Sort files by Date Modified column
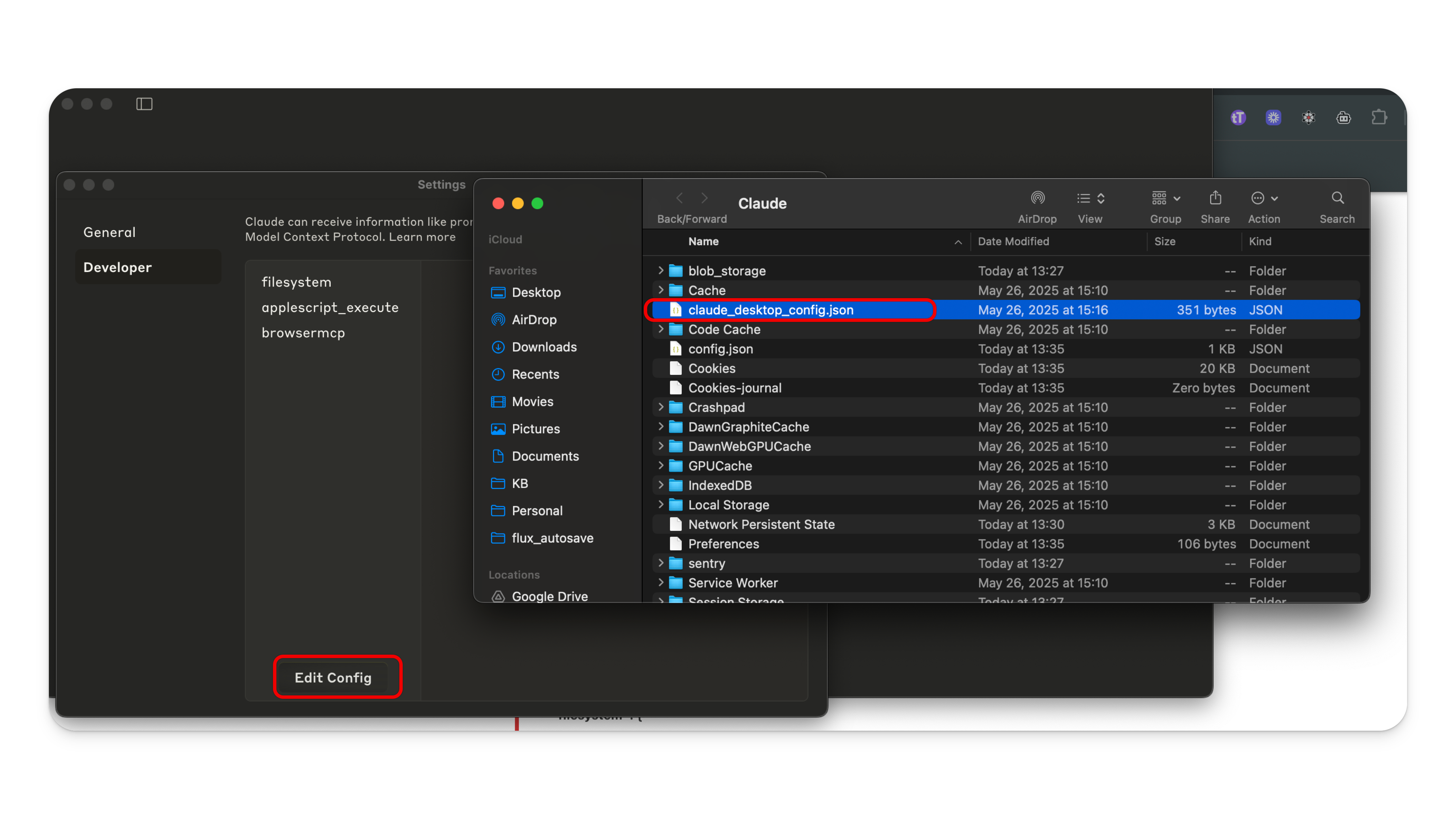Viewport: 1456px width, 819px height. [x=1014, y=241]
